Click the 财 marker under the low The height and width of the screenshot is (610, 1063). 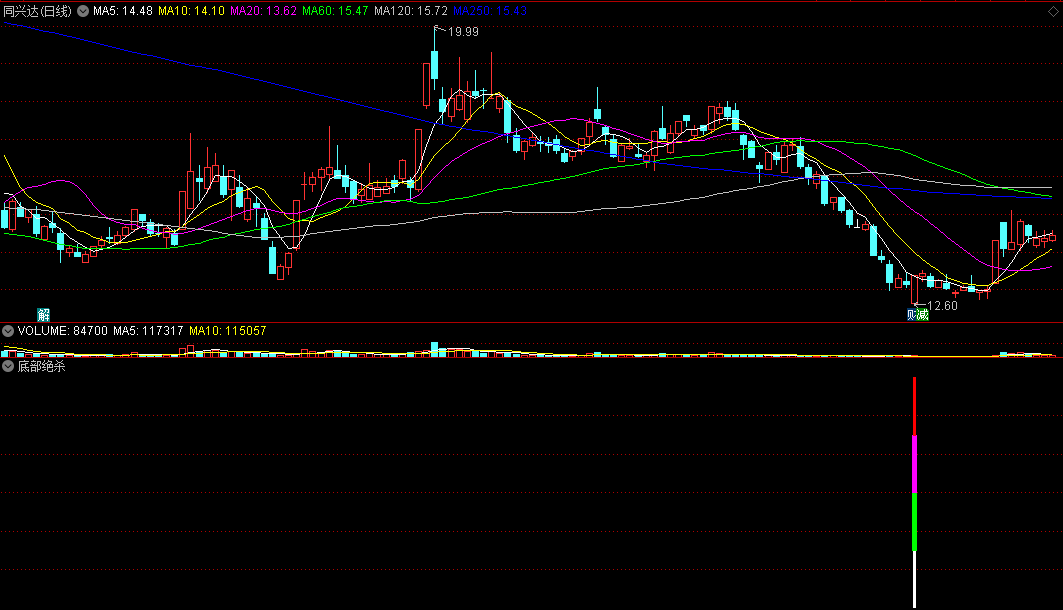click(911, 314)
